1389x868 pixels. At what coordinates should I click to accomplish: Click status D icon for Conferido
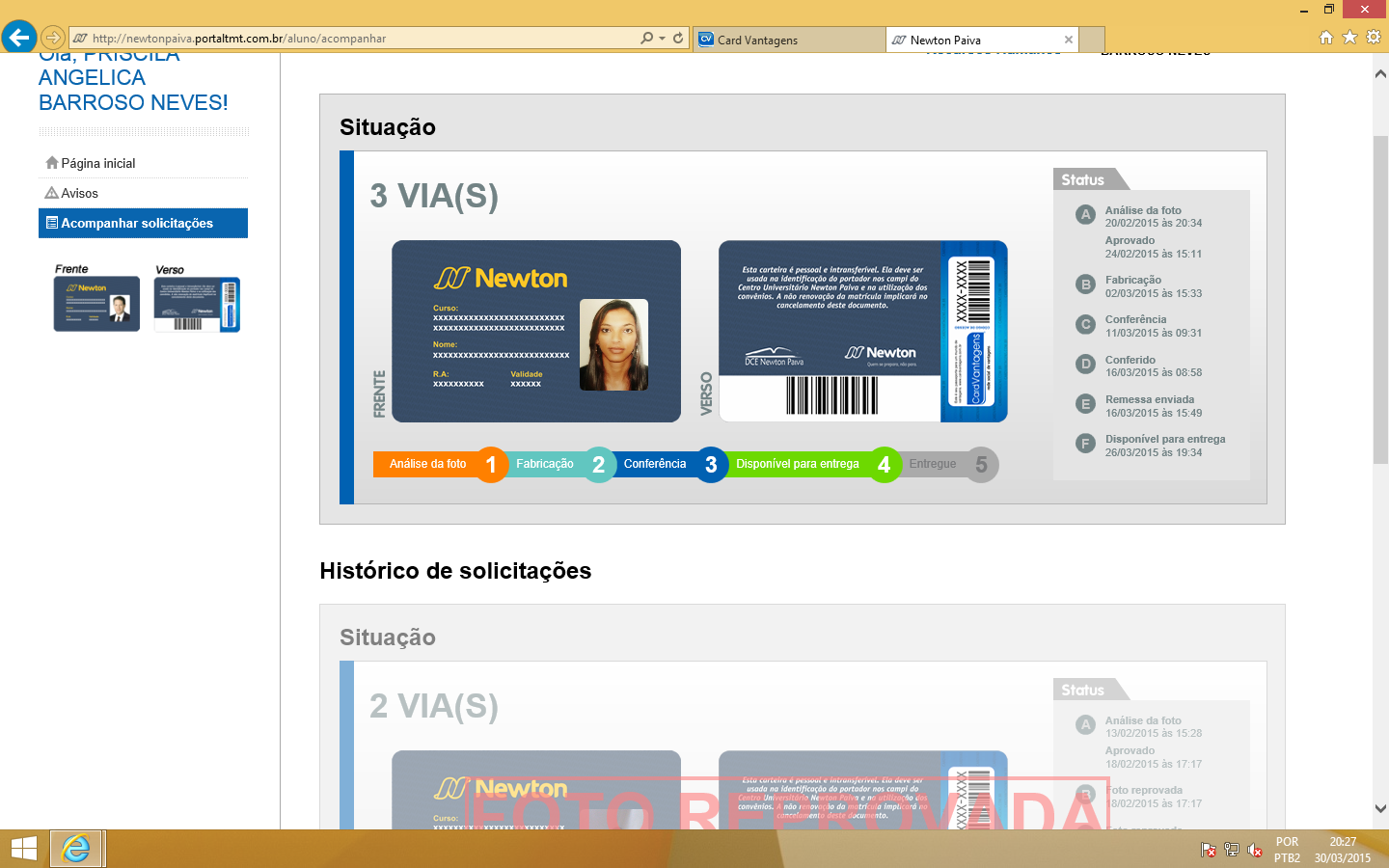1086,364
